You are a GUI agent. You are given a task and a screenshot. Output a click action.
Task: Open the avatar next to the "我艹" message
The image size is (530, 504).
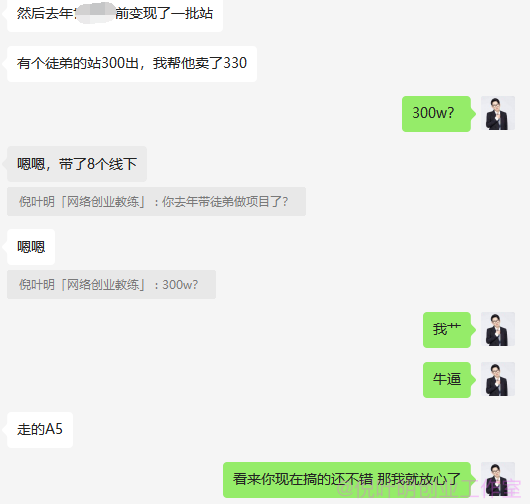click(x=498, y=329)
